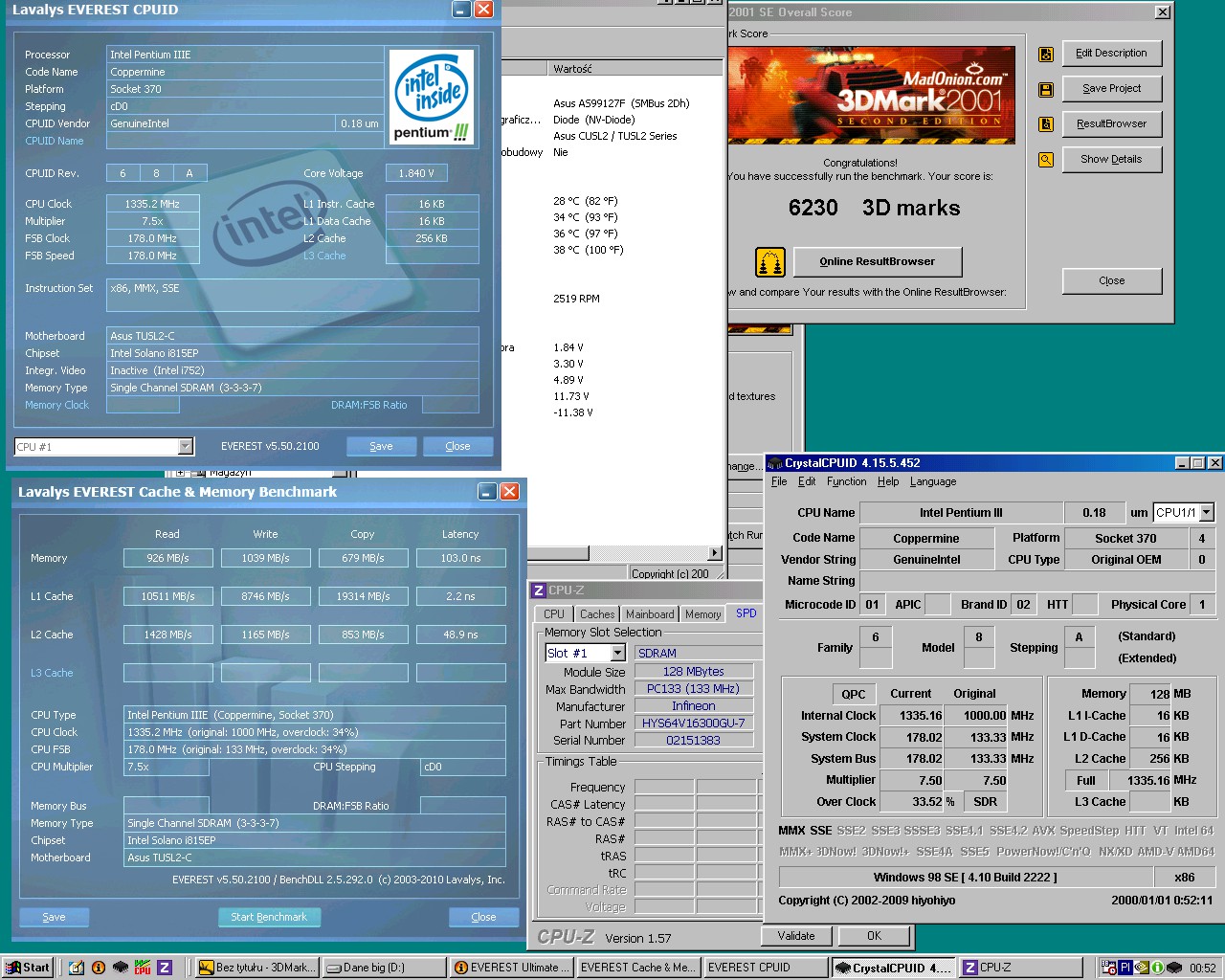The width and height of the screenshot is (1225, 980).
Task: Click the CPU-Z title bar Z icon
Action: tap(539, 590)
